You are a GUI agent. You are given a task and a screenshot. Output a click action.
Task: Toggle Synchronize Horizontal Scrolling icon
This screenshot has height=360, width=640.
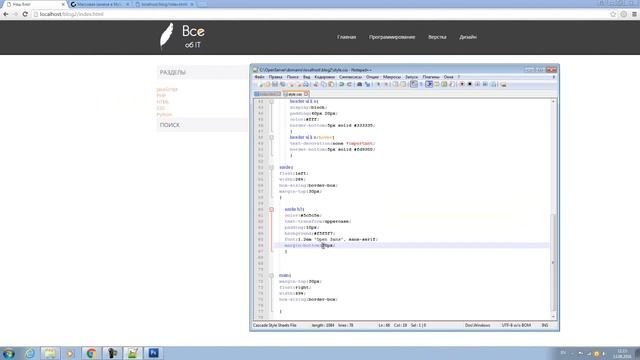[x=403, y=84]
